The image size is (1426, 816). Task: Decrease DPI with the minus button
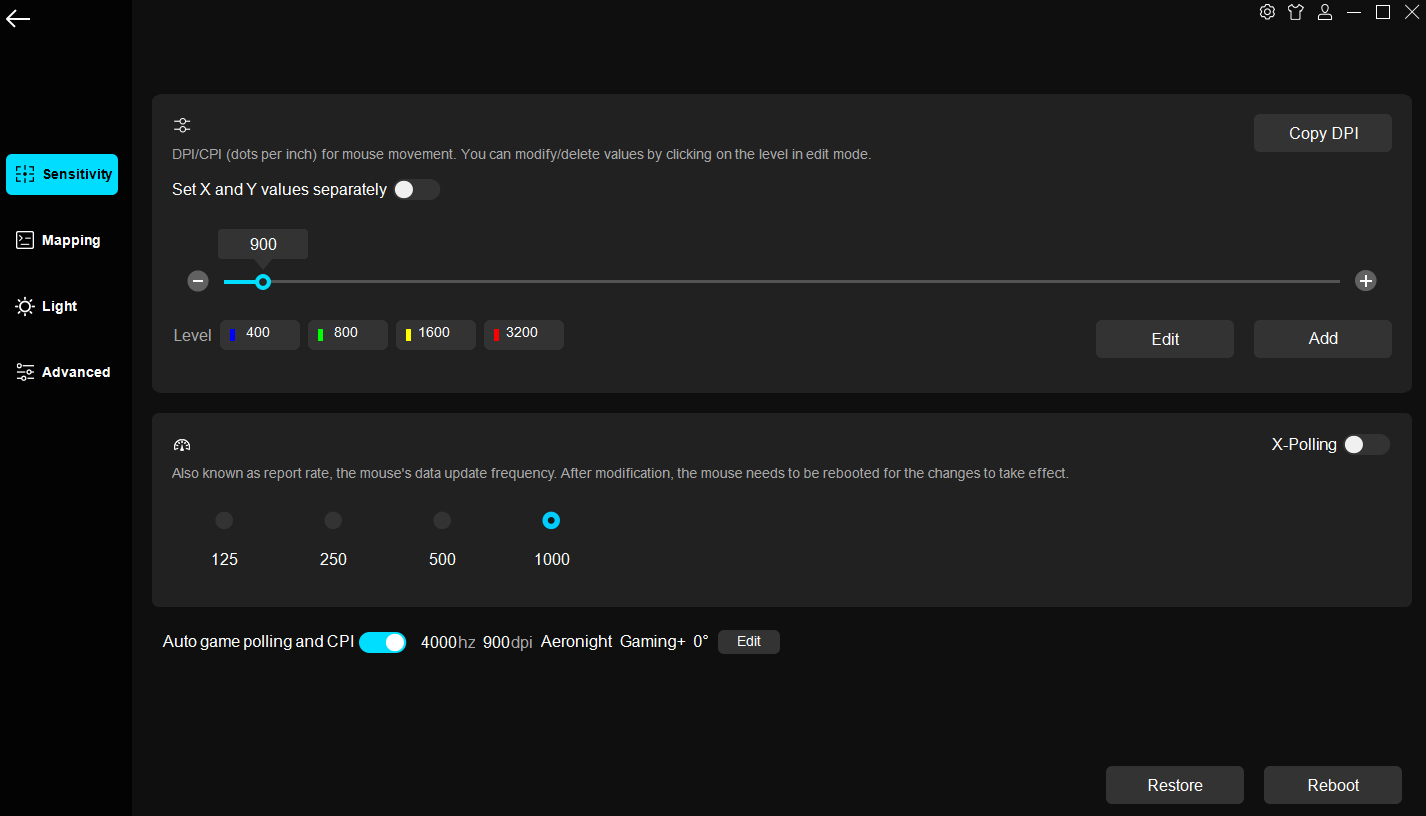click(x=198, y=281)
